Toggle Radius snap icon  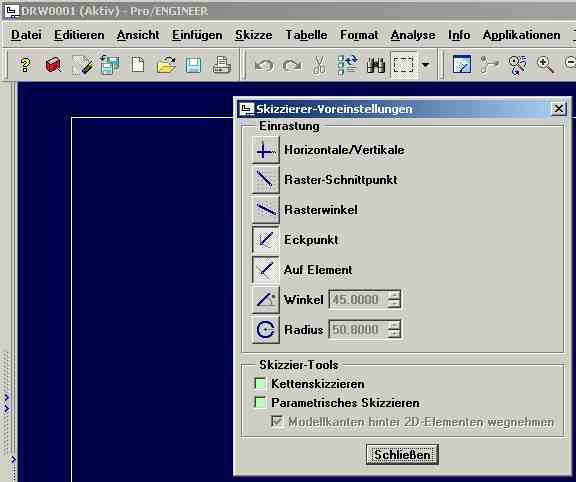click(x=266, y=330)
